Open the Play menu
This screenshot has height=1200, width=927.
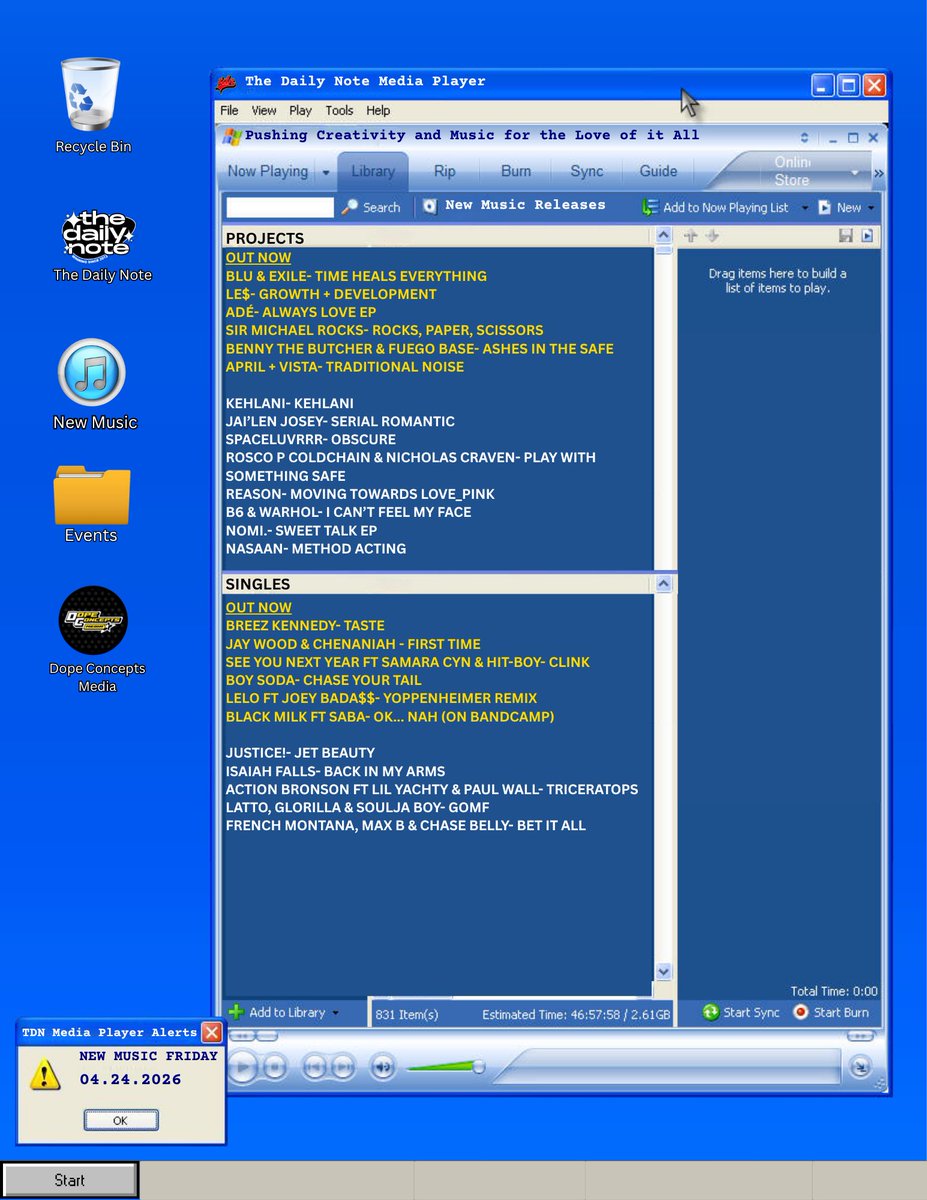[300, 111]
